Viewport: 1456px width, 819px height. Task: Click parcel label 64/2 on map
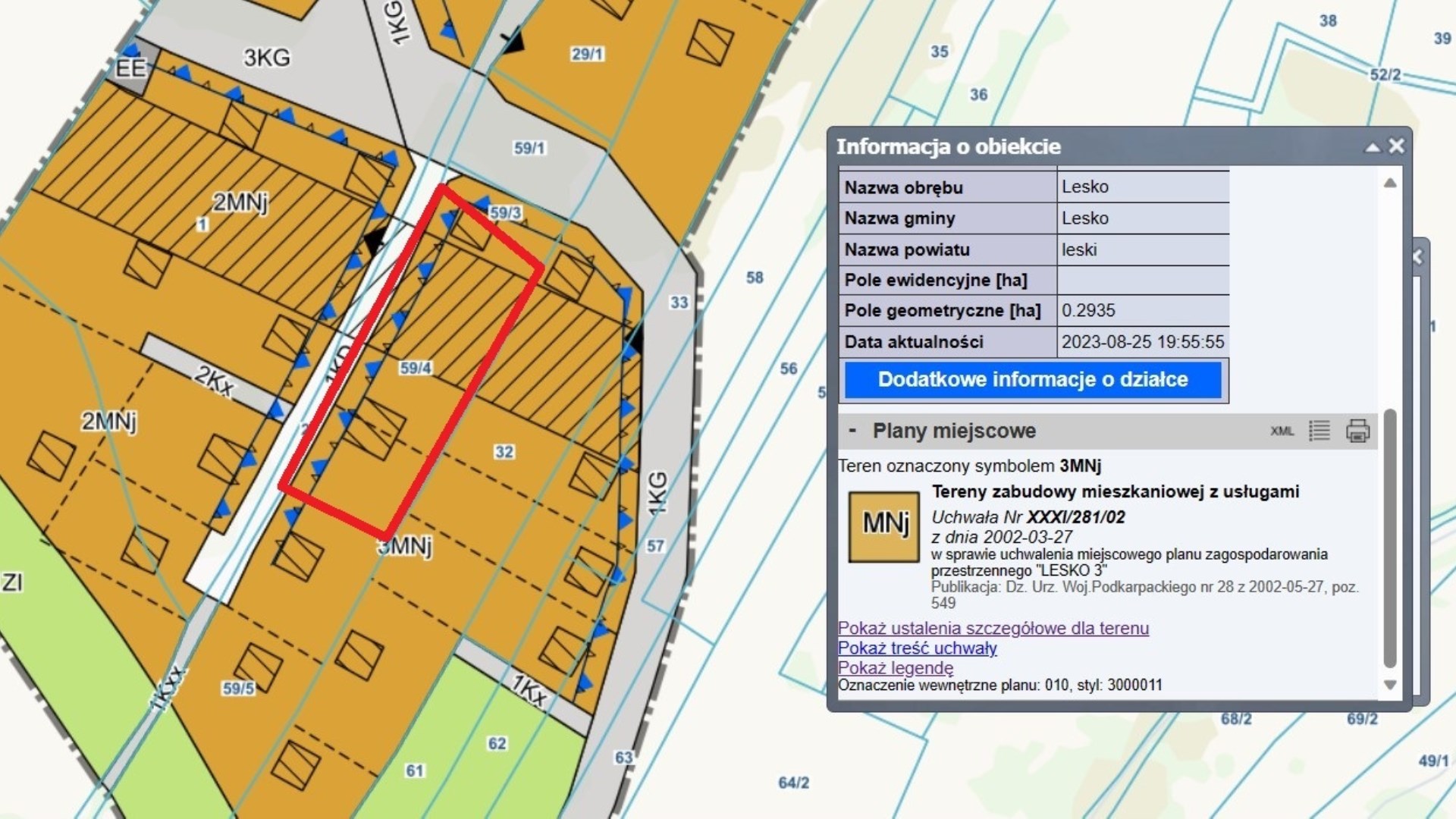click(793, 783)
